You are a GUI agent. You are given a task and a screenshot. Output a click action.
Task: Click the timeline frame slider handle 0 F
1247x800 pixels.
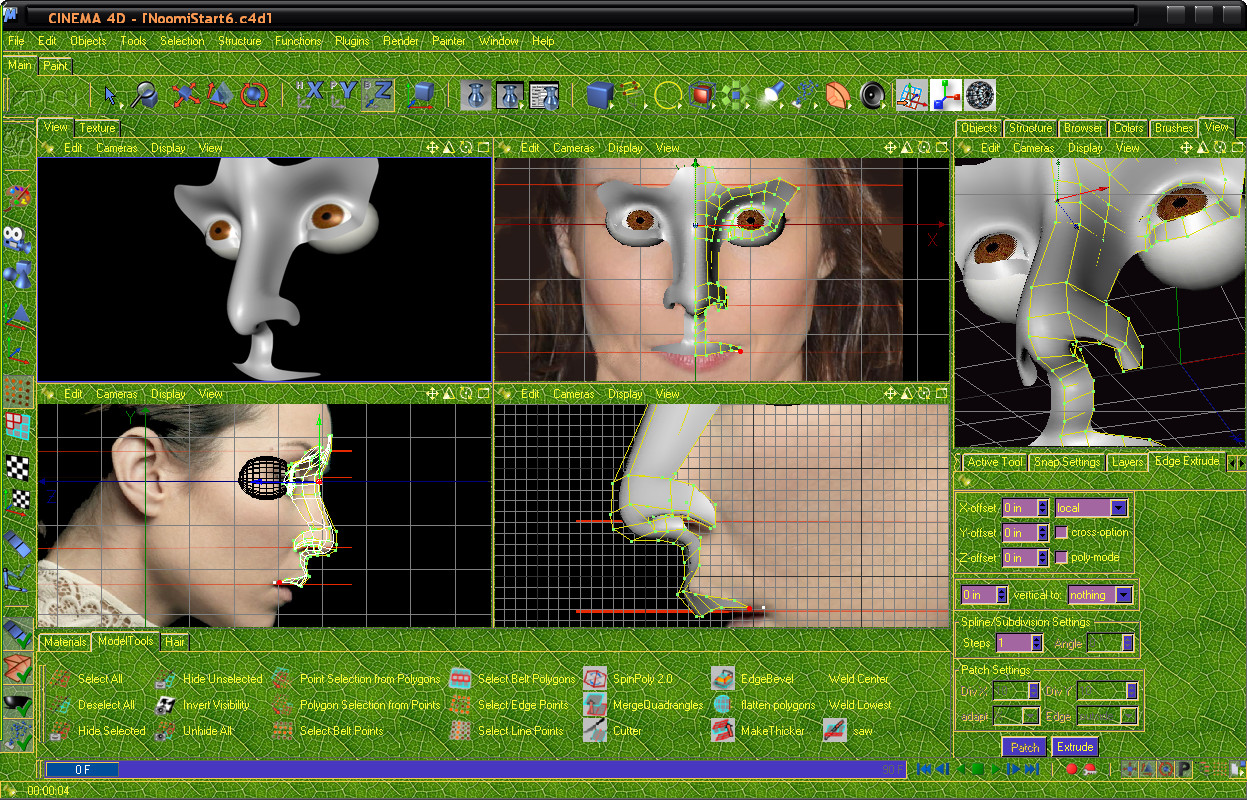point(82,770)
